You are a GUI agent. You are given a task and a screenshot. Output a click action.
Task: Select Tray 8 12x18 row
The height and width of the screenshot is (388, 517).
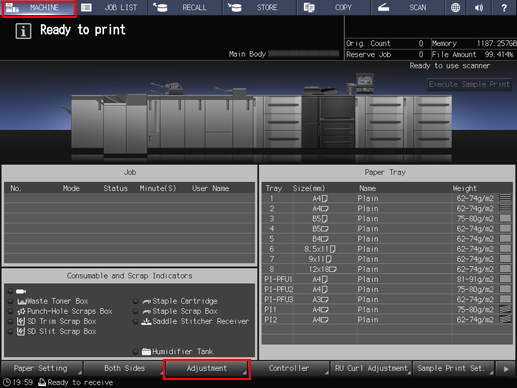click(x=387, y=269)
